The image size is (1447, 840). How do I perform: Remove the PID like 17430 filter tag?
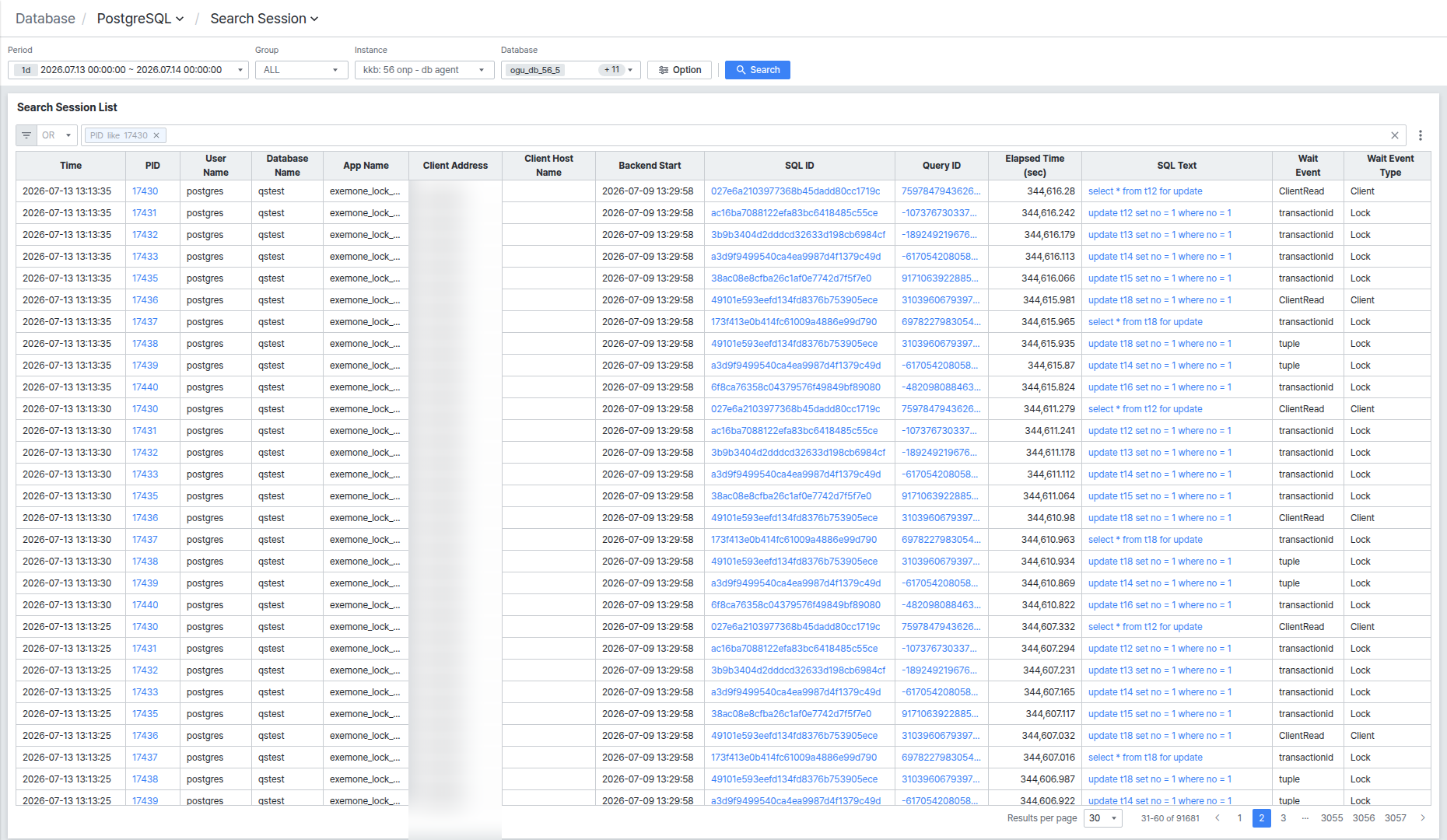click(x=156, y=135)
